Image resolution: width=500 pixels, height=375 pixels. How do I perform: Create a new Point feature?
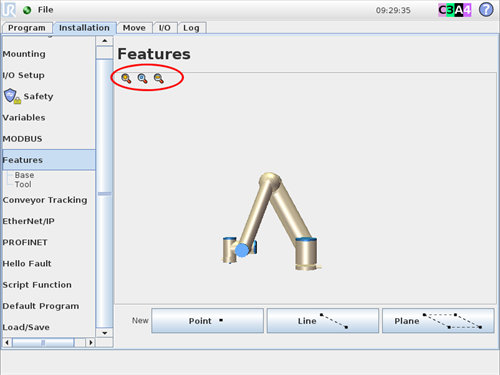[207, 321]
